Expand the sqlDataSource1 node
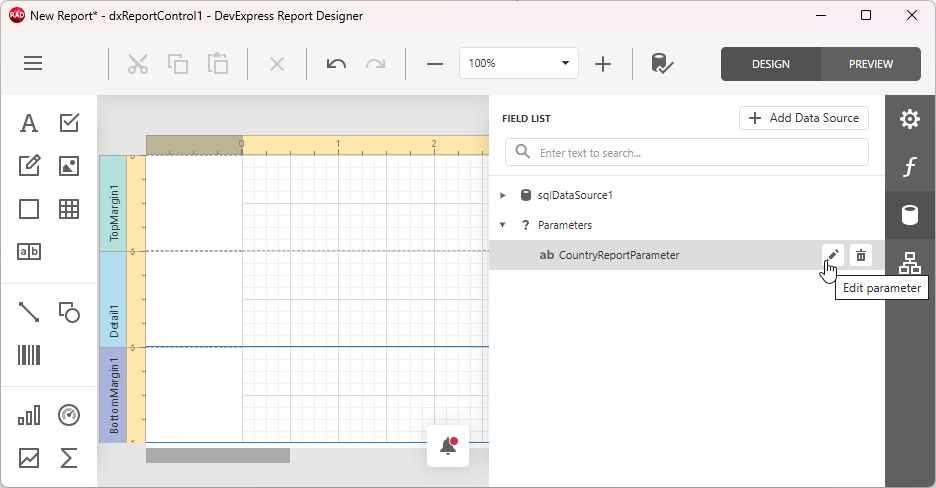This screenshot has width=936, height=488. pos(503,195)
